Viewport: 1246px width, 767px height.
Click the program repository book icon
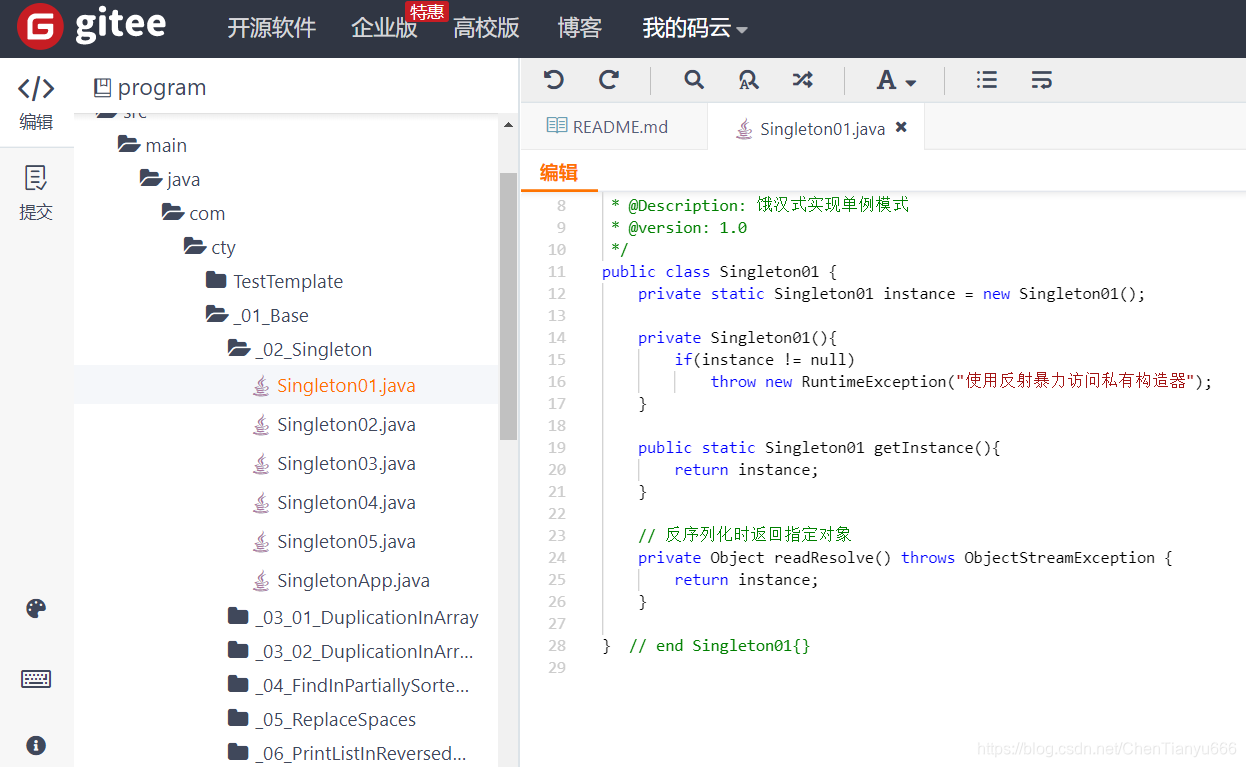point(102,88)
